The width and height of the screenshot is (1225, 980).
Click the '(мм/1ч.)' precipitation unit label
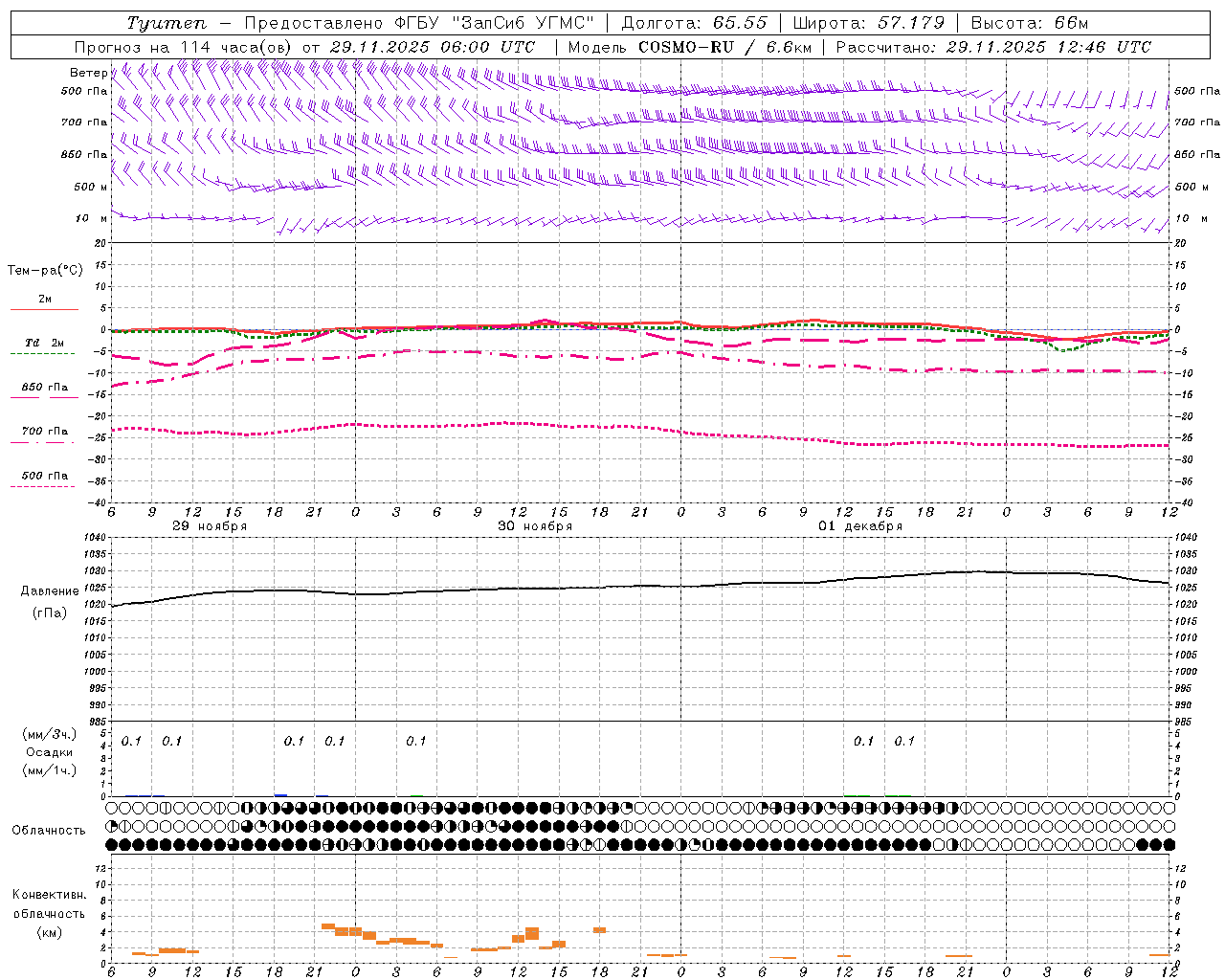(x=50, y=770)
